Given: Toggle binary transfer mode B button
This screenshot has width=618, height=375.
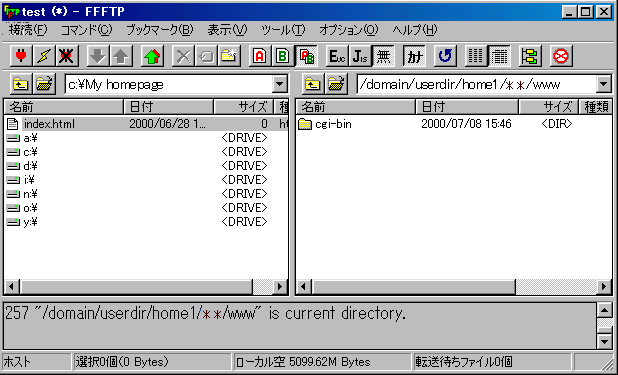Looking at the screenshot, I should tap(282, 56).
